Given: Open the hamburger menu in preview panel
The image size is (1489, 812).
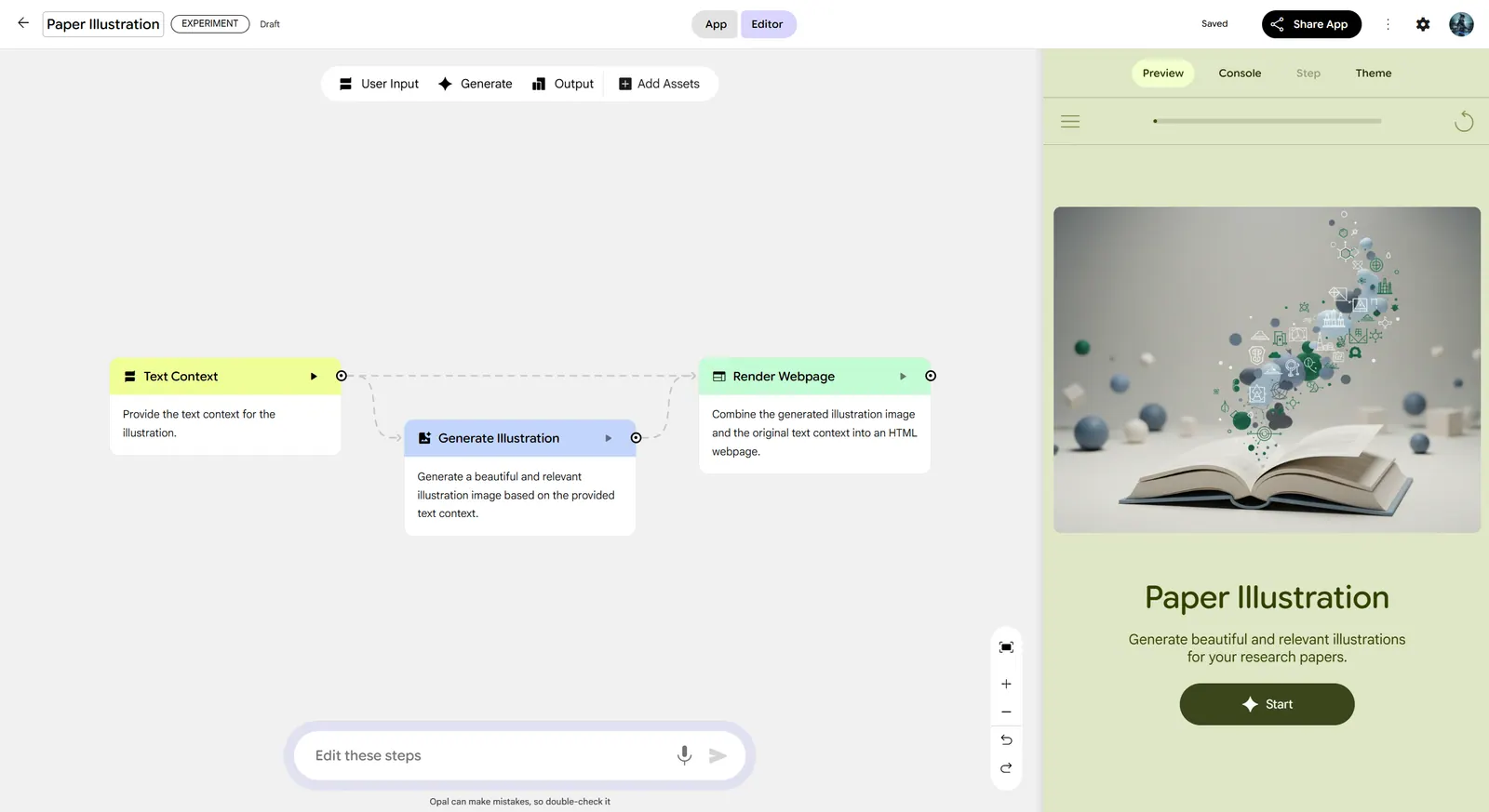Looking at the screenshot, I should coord(1070,122).
